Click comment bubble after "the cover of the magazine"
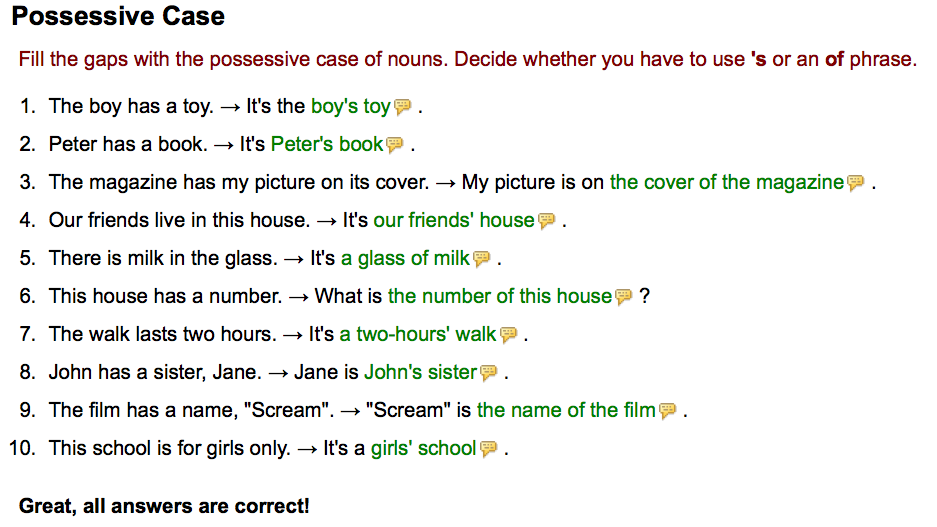Image resolution: width=937 pixels, height=527 pixels. (855, 183)
